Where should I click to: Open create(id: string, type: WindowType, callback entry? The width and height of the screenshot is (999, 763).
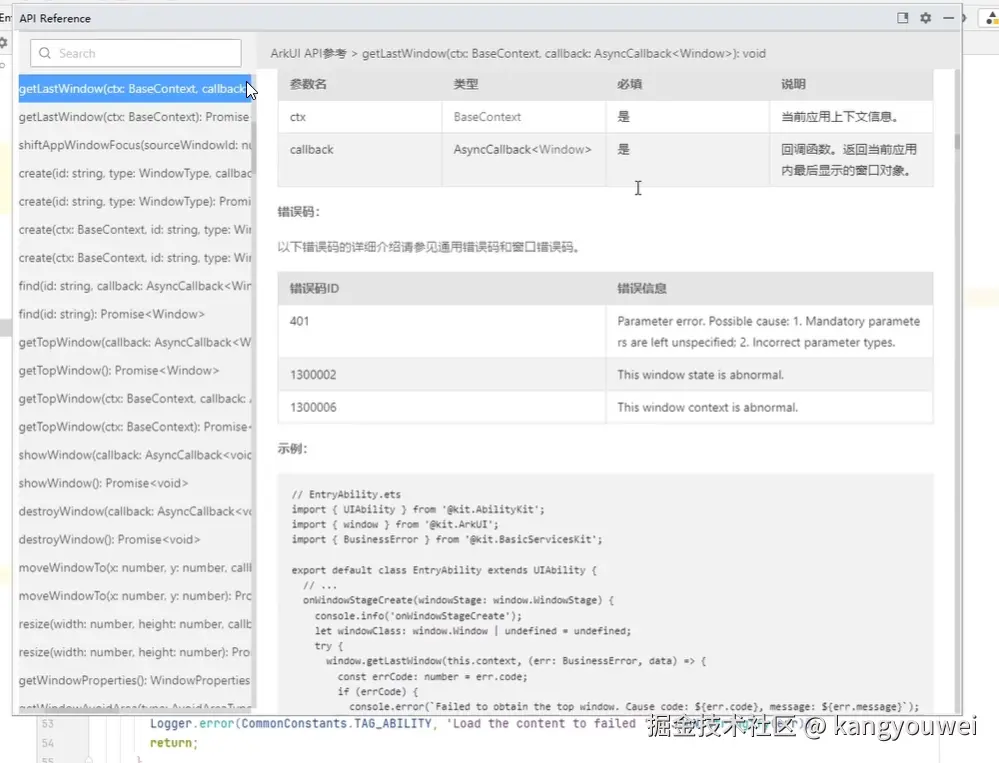tap(134, 173)
